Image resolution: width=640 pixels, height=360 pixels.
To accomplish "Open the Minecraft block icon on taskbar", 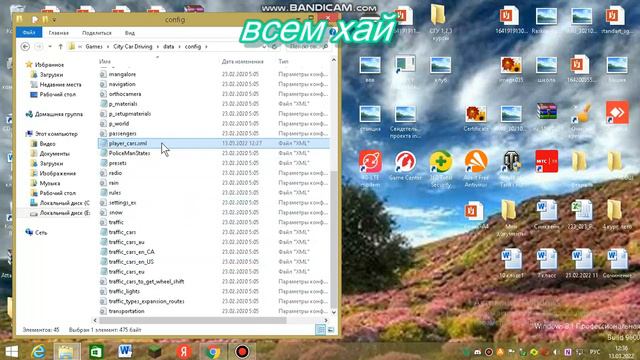I will pos(155,351).
